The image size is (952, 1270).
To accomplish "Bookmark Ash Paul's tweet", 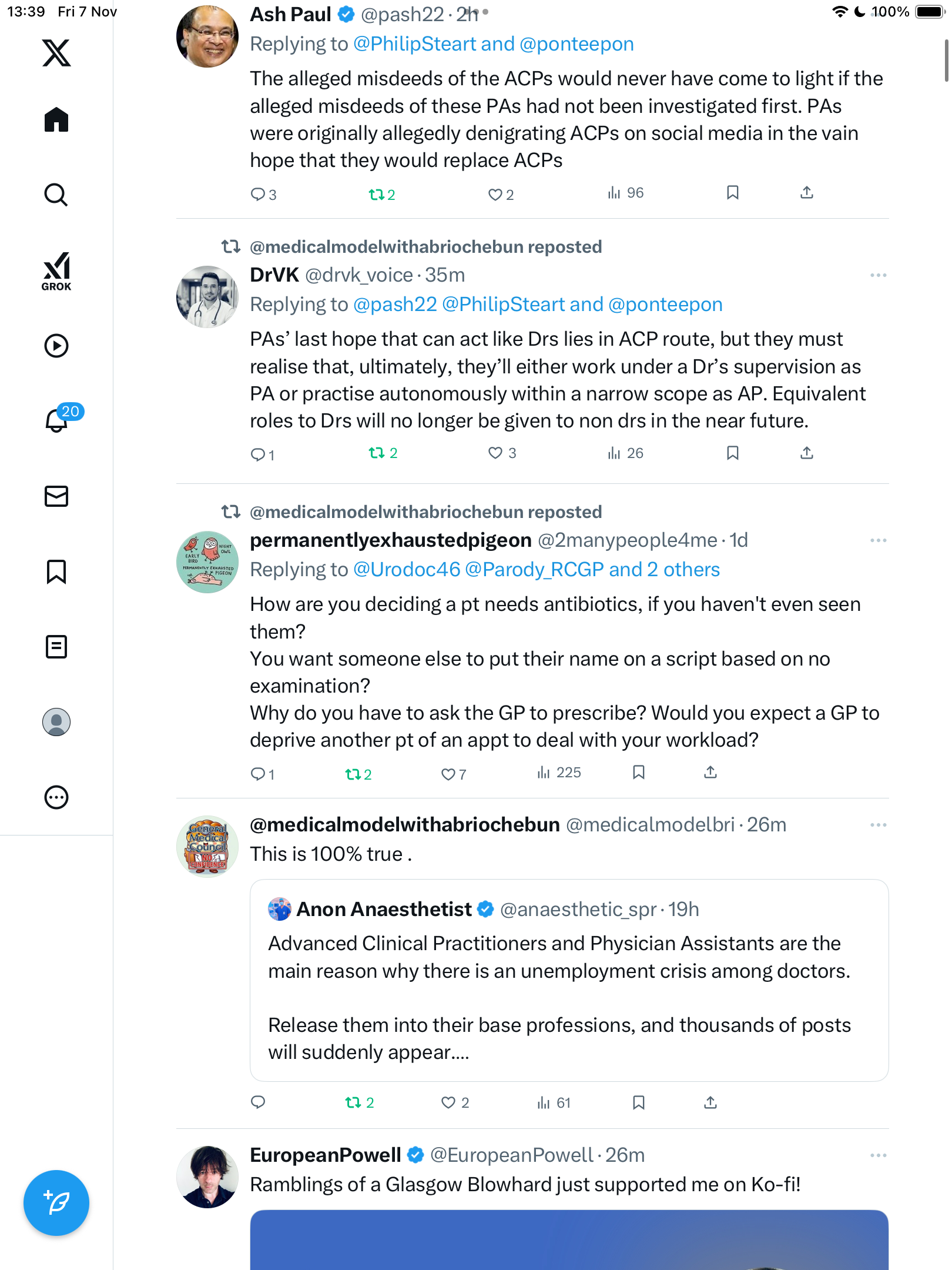I will pos(732,193).
